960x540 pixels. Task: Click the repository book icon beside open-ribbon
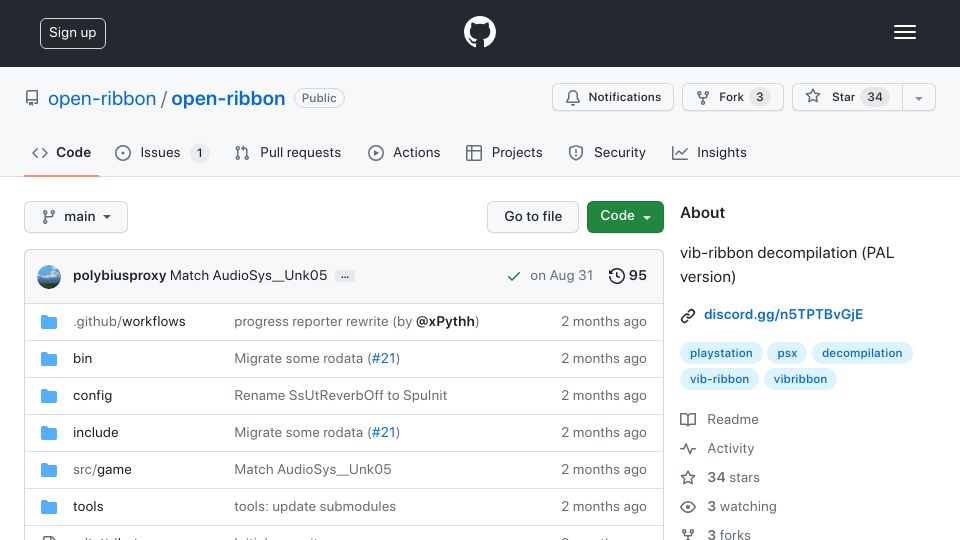[32, 98]
